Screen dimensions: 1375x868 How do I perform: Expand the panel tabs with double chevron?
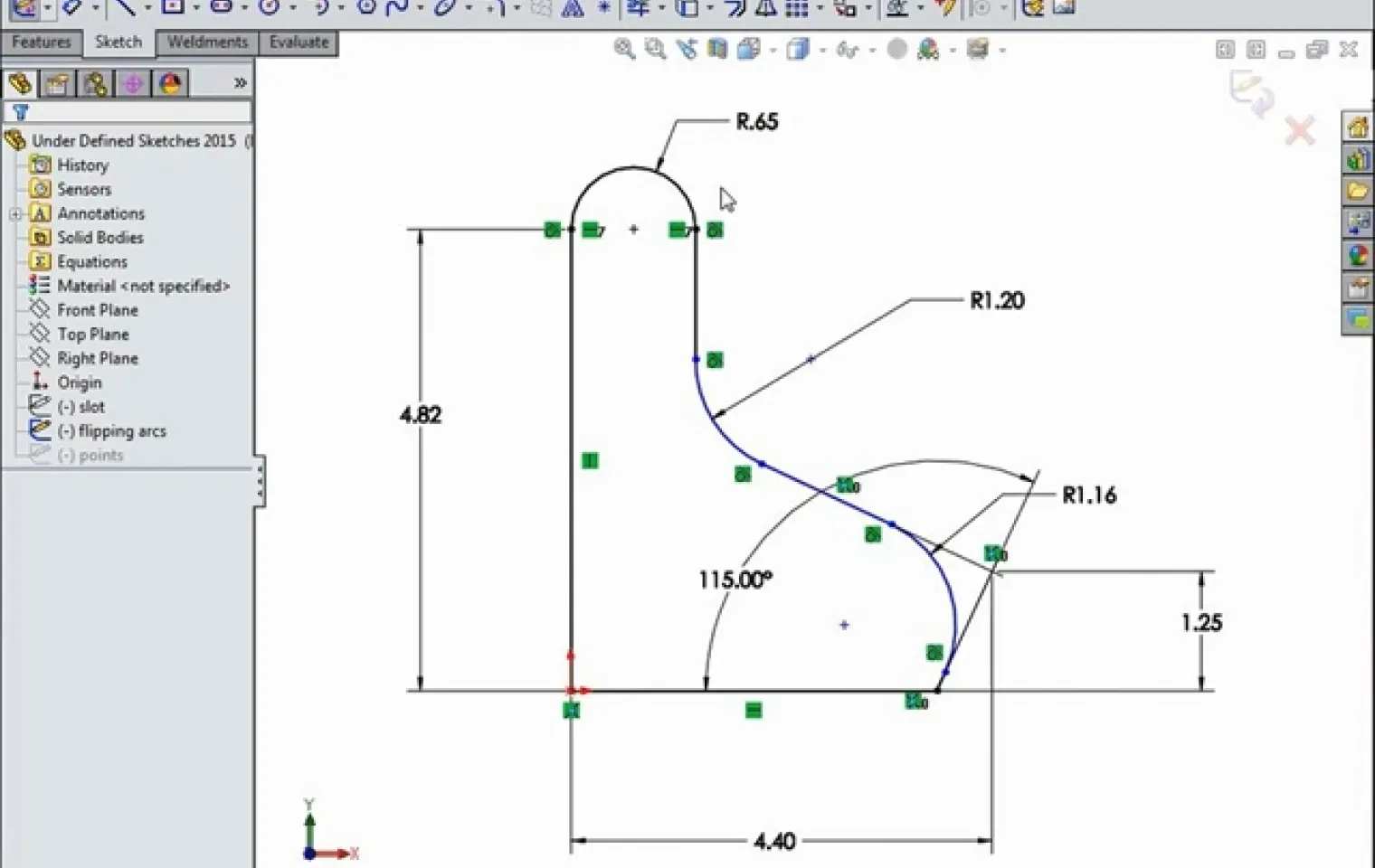[240, 83]
